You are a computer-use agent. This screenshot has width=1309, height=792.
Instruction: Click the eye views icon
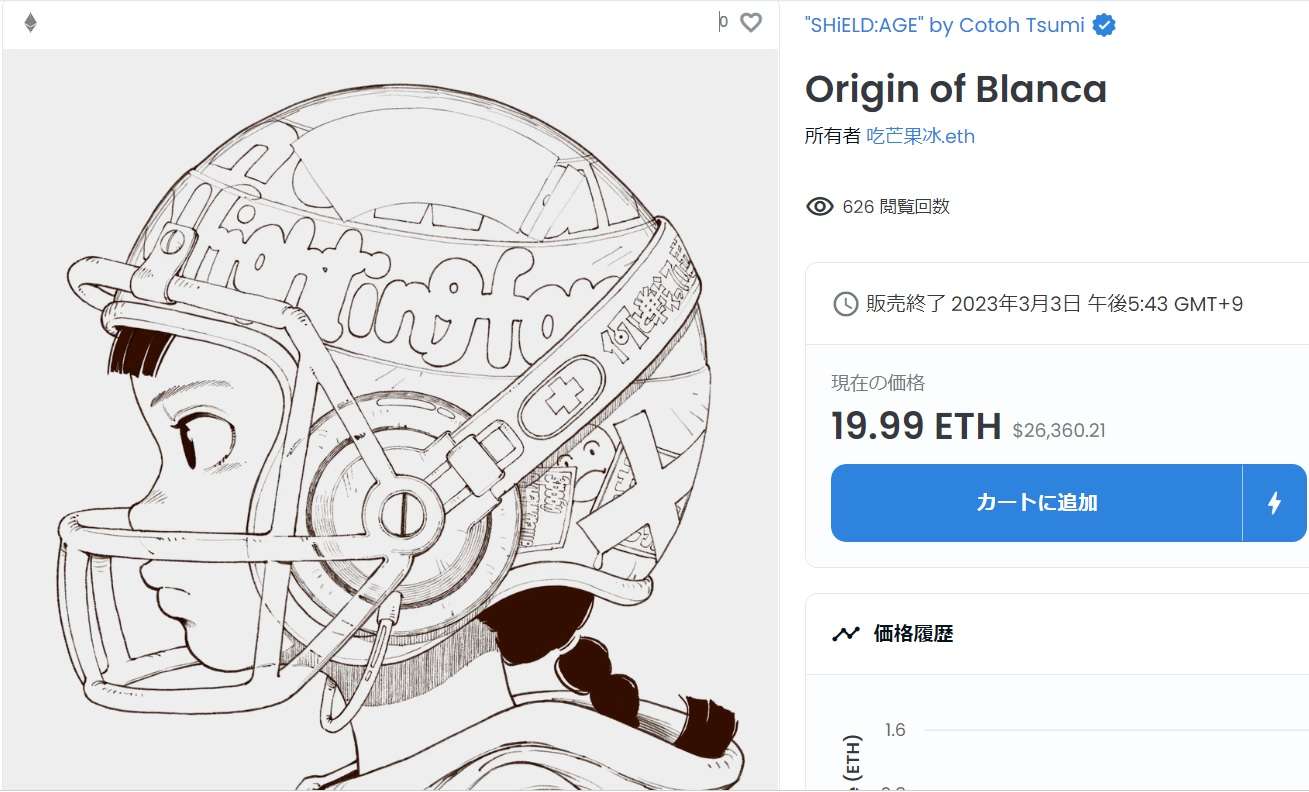click(x=819, y=207)
